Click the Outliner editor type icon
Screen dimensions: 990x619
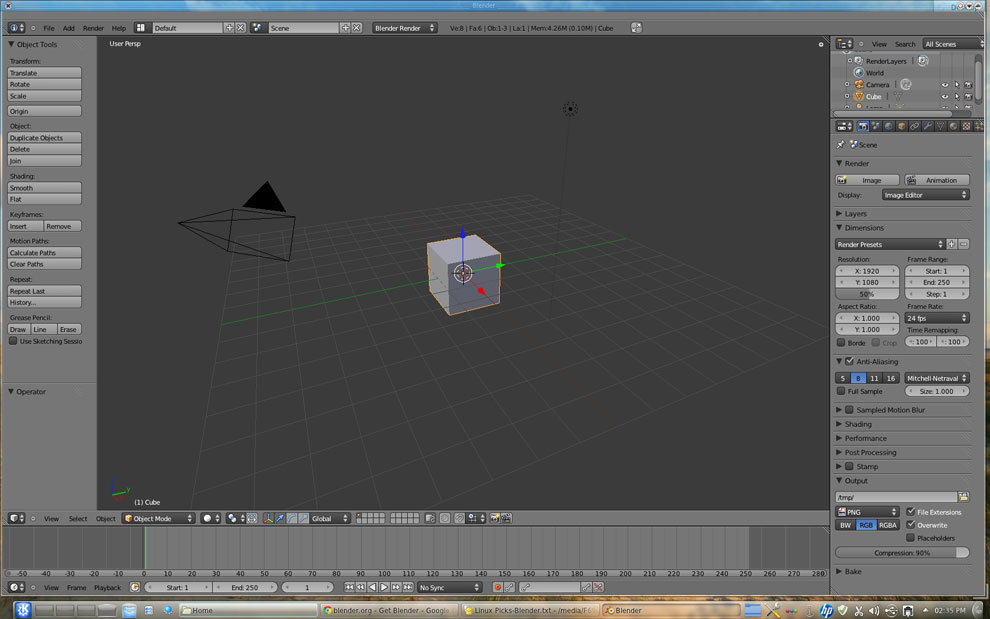844,44
